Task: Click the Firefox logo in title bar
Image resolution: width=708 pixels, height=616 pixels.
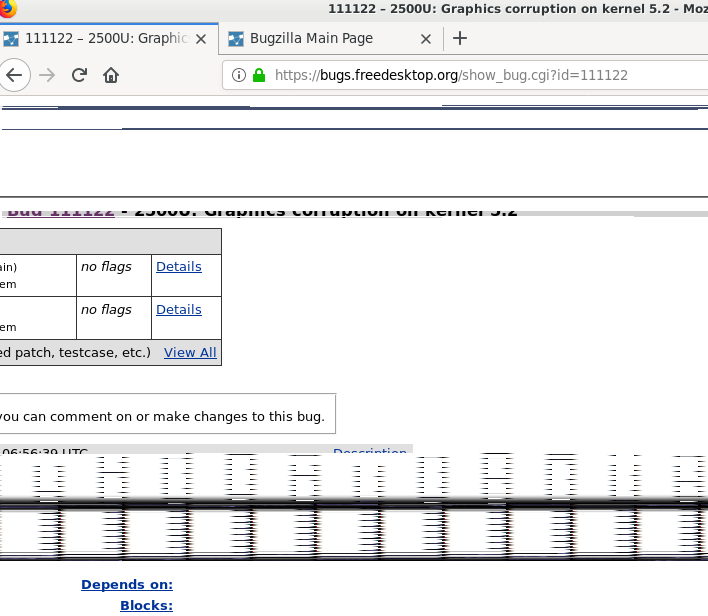Action: coord(8,9)
